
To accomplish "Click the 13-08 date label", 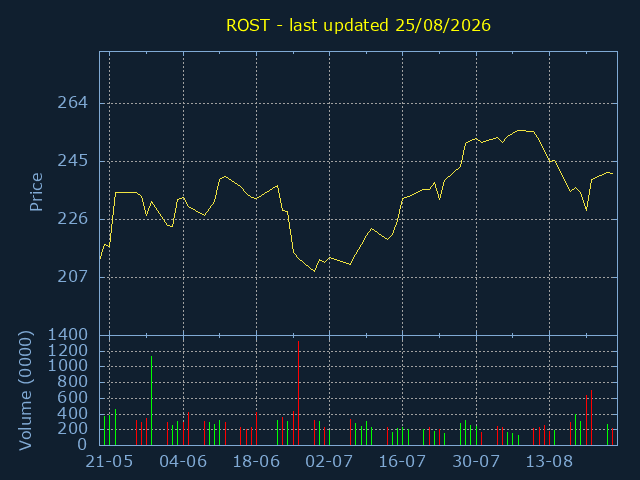I will 549,462.
